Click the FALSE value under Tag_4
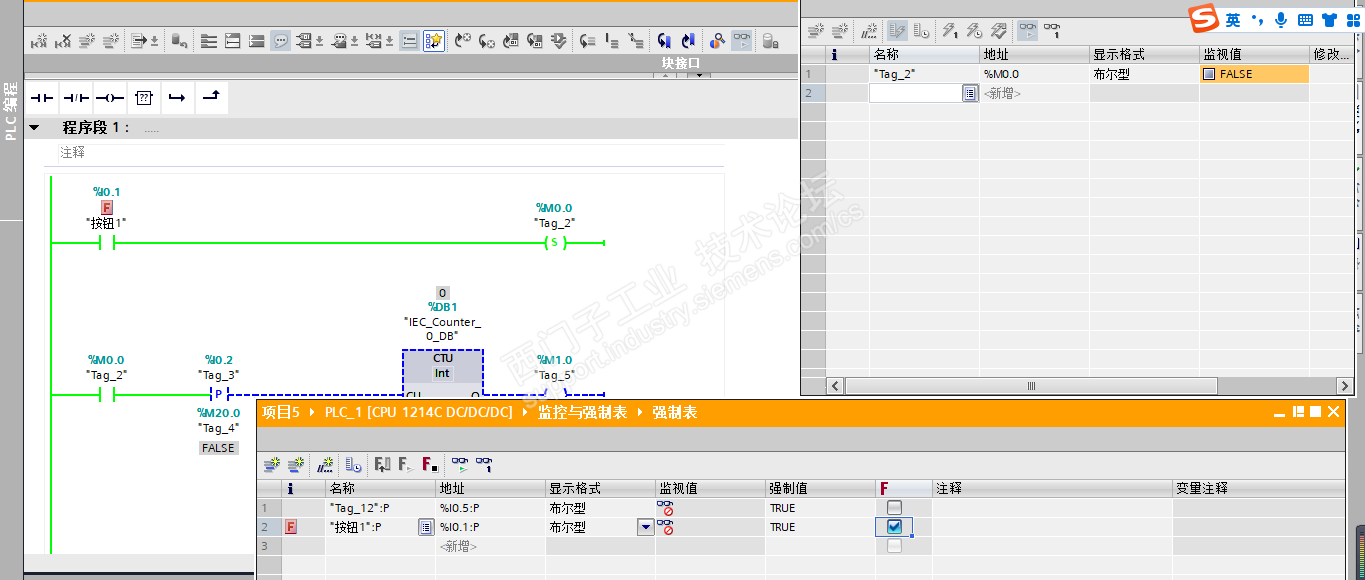1365x580 pixels. pos(218,448)
